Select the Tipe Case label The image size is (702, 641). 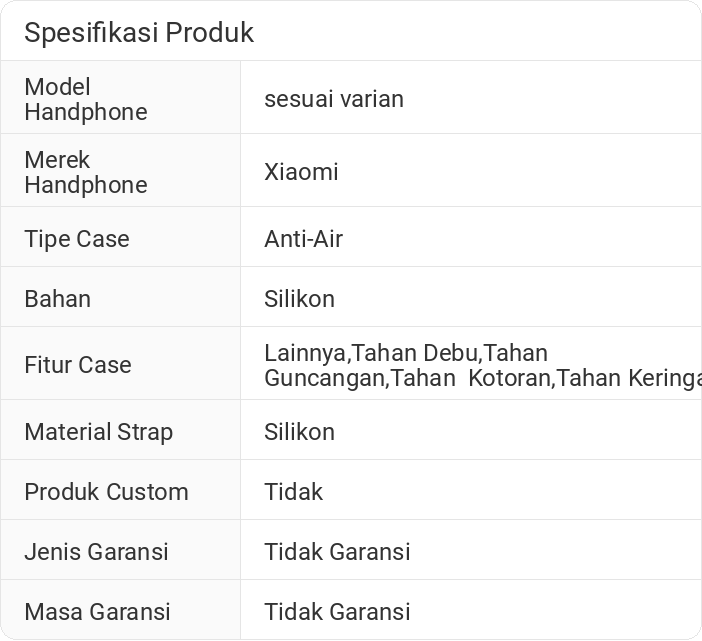(x=77, y=239)
